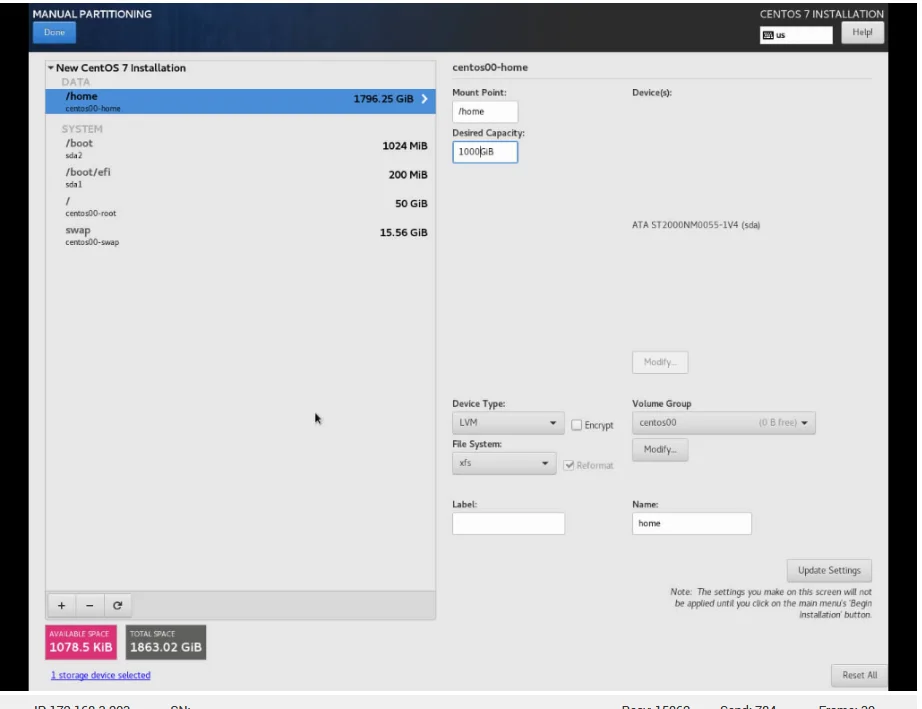Click Modify button under Volume Group
Screen dimensions: 922x709
(x=660, y=450)
